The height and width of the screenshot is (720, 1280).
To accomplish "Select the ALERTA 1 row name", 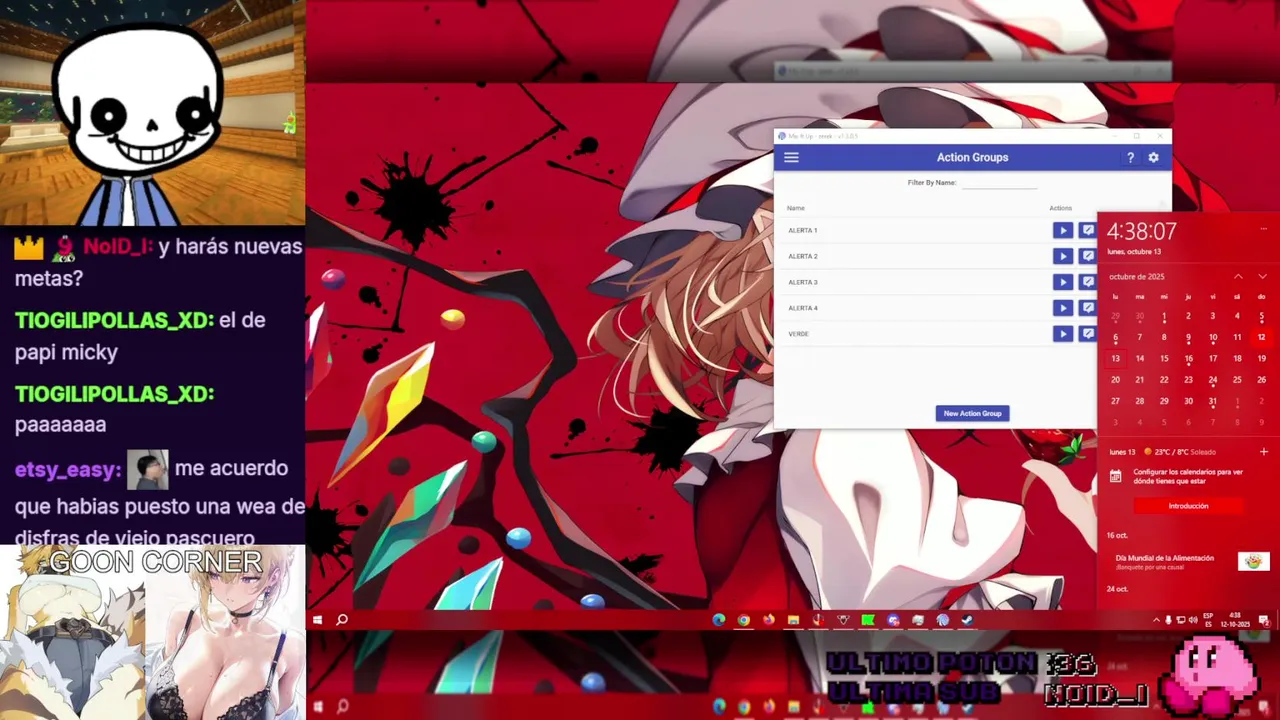I will [x=803, y=230].
